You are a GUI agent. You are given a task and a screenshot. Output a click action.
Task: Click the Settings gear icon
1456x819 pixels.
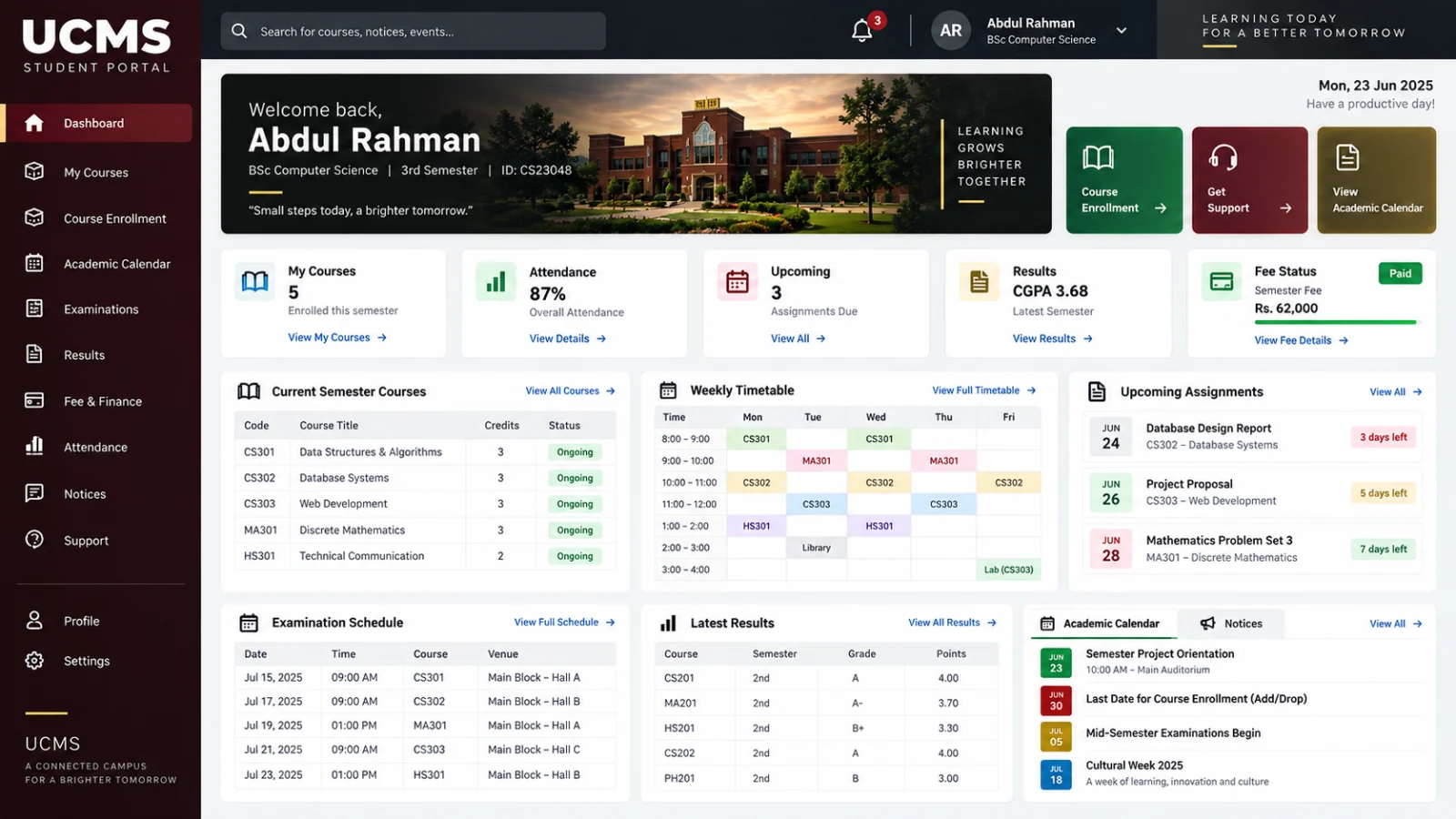coord(35,661)
